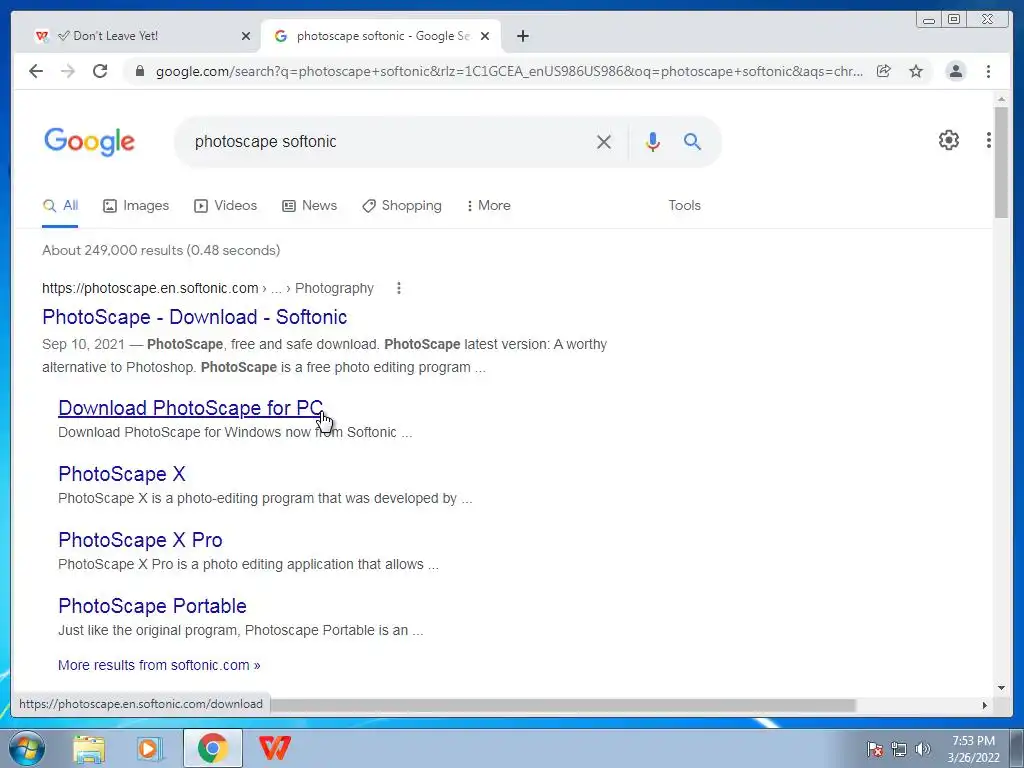Open Windows Explorer from taskbar
This screenshot has height=768, width=1024.
point(89,749)
